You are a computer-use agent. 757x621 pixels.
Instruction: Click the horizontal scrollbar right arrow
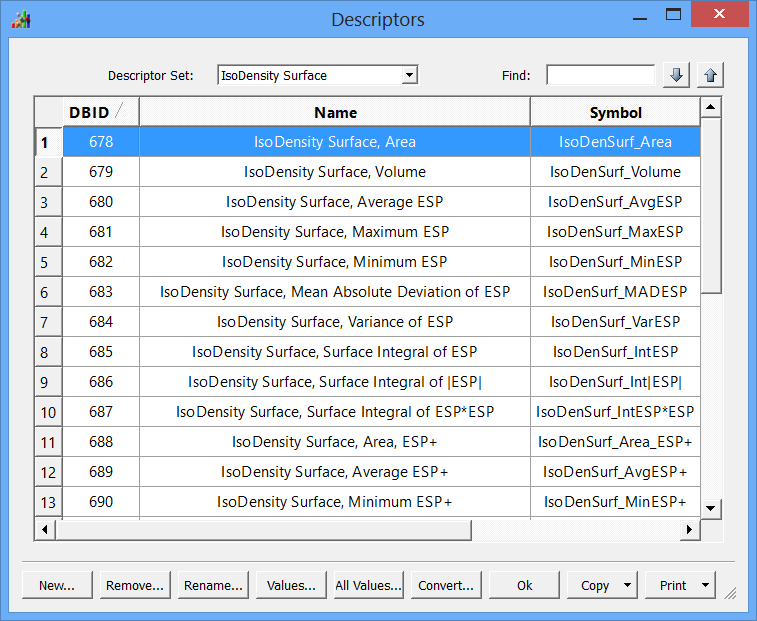tap(689, 530)
